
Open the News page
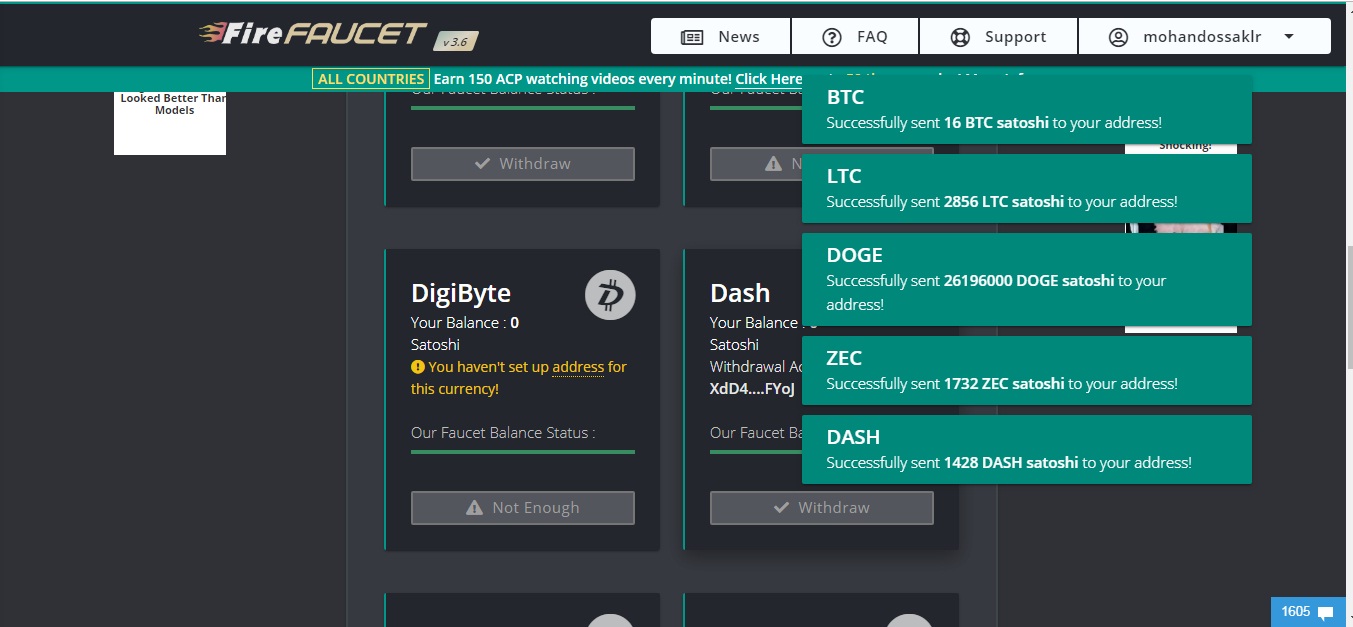(x=721, y=36)
